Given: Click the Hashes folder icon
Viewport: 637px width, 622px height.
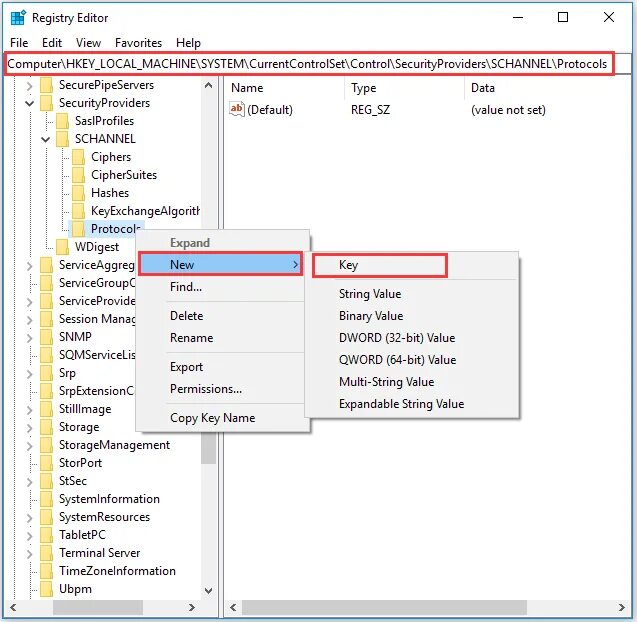Looking at the screenshot, I should coord(78,193).
